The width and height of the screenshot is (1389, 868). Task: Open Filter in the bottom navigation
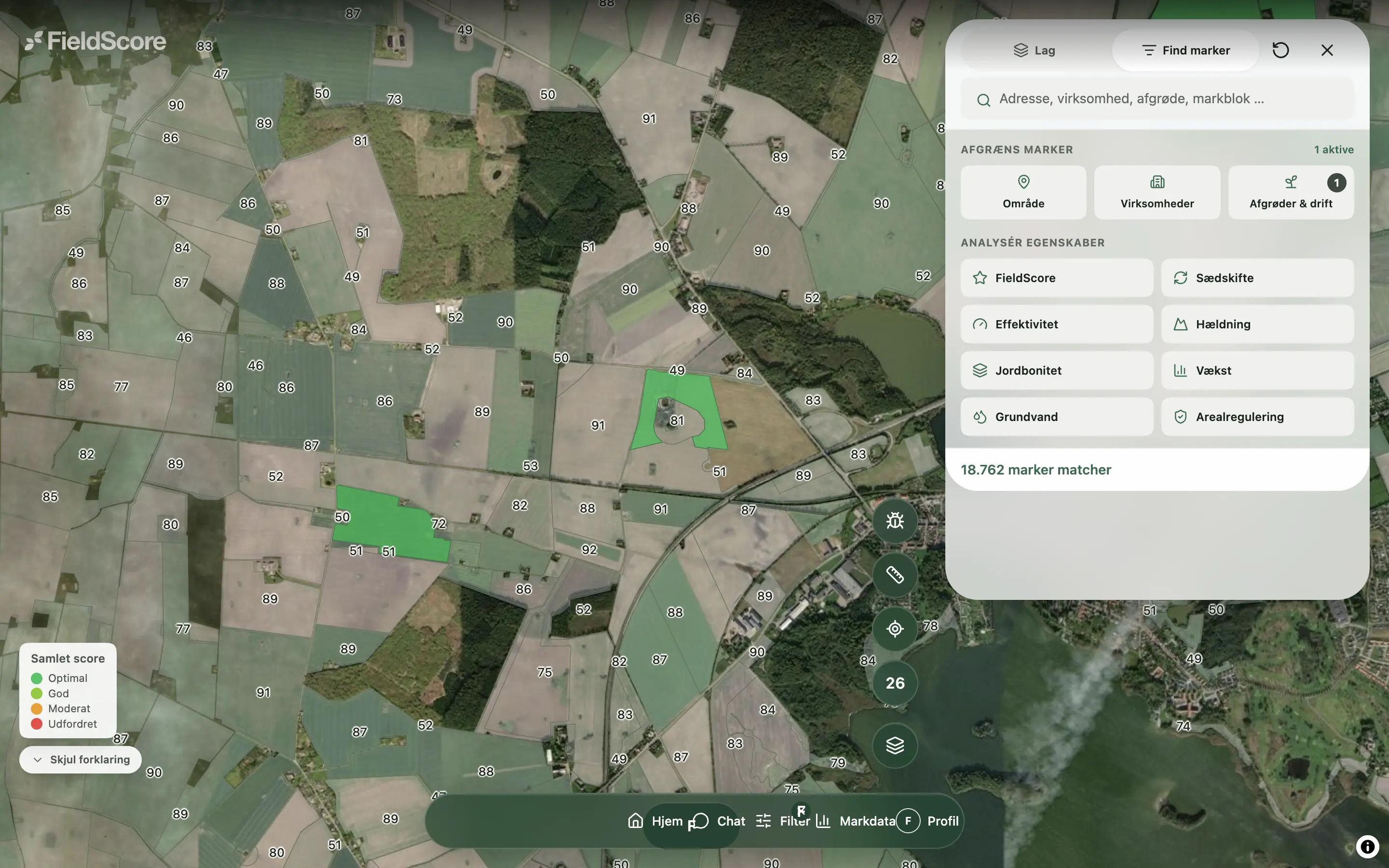(783, 821)
